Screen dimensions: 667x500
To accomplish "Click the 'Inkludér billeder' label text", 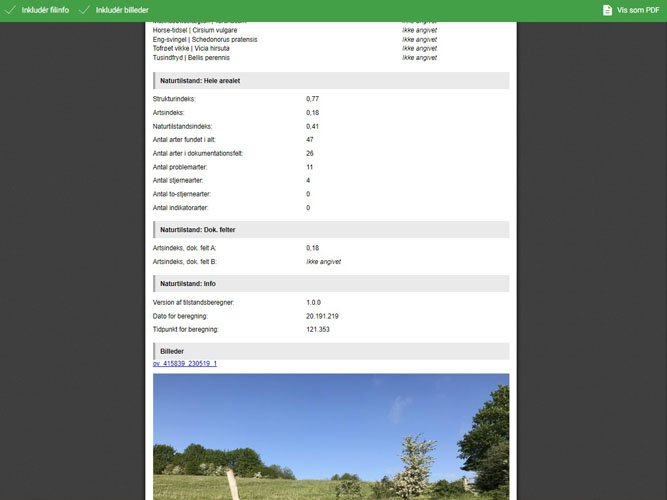I will (x=122, y=10).
